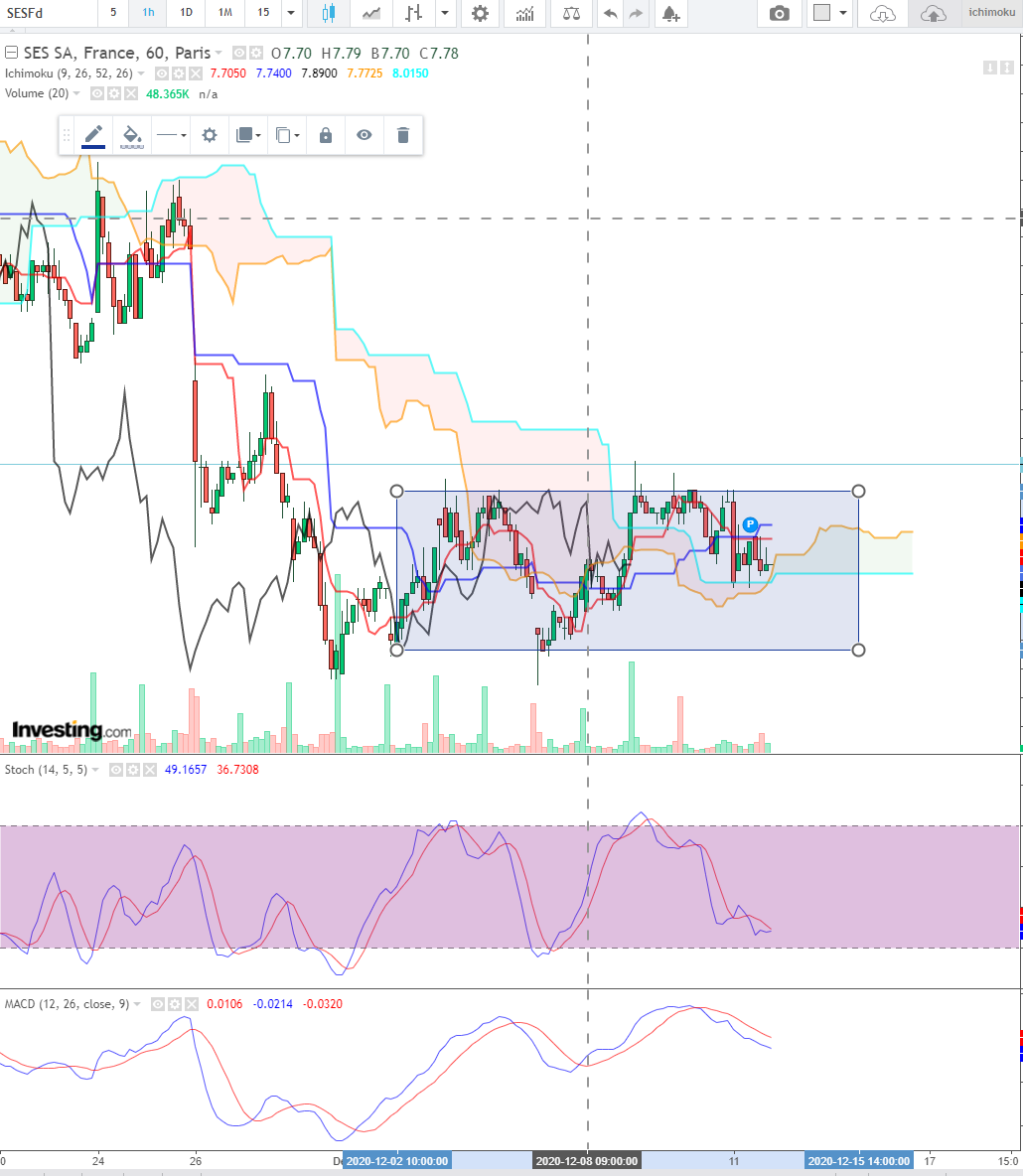
Task: Take a chart snapshot with camera icon
Action: click(780, 13)
